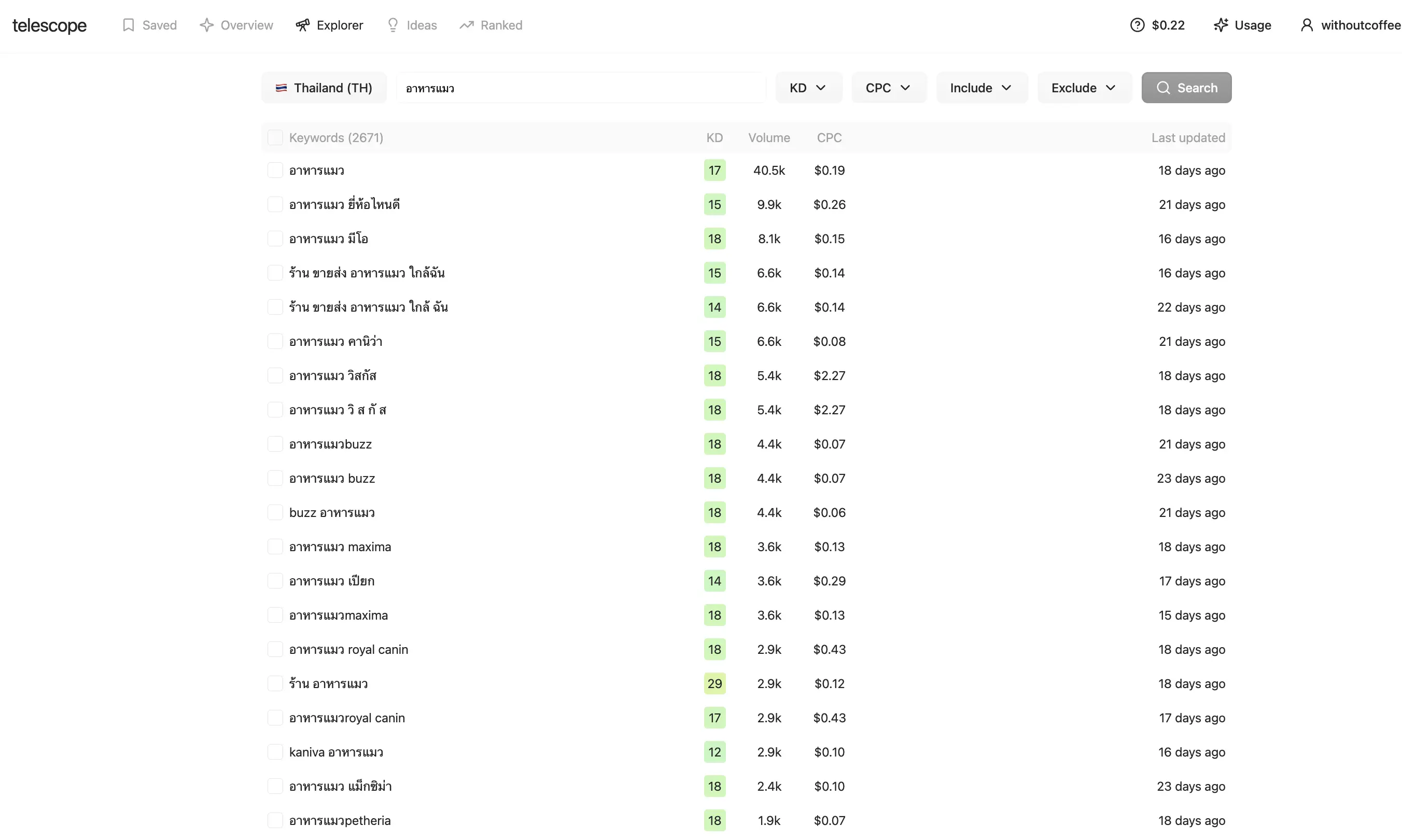Screen dimensions: 1402x840
Task: Click the Ideas lightbulb icon
Action: click(393, 25)
